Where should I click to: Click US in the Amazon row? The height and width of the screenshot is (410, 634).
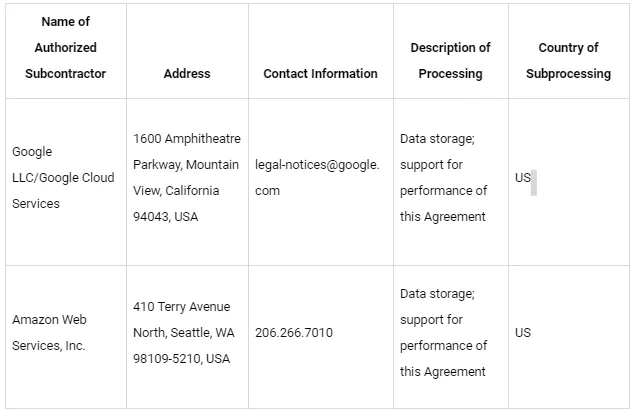(x=522, y=332)
